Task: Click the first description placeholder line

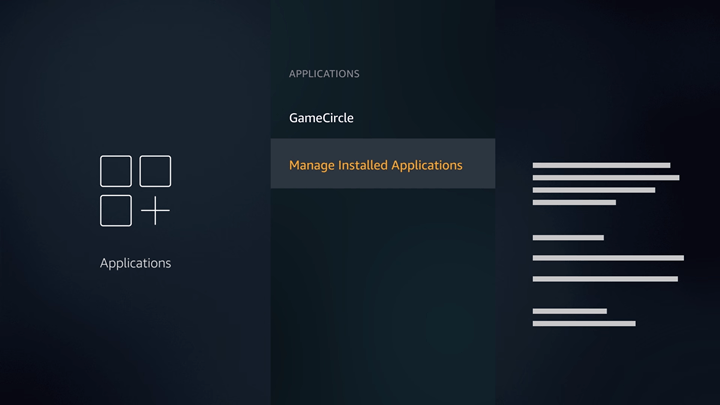Action: (601, 165)
